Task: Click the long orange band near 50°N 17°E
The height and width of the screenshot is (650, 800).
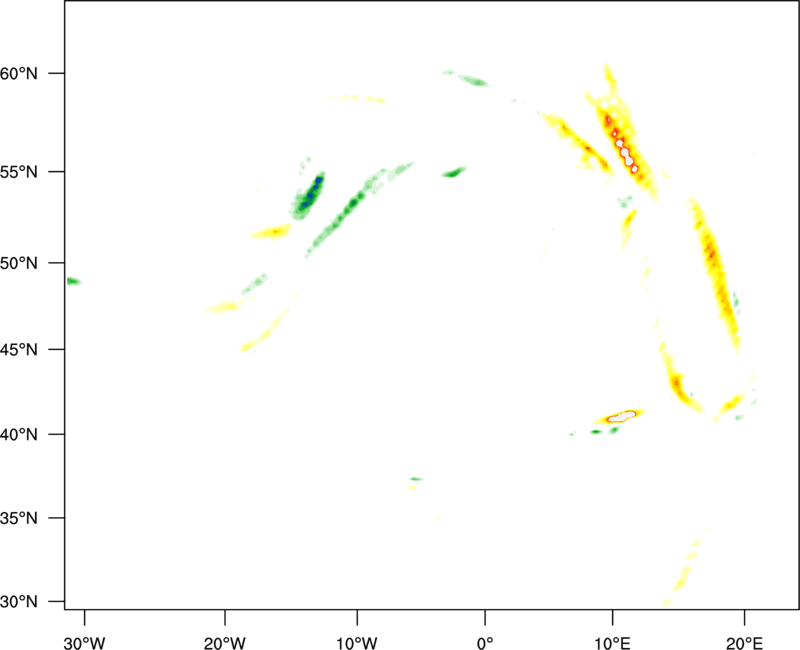Action: (x=714, y=273)
